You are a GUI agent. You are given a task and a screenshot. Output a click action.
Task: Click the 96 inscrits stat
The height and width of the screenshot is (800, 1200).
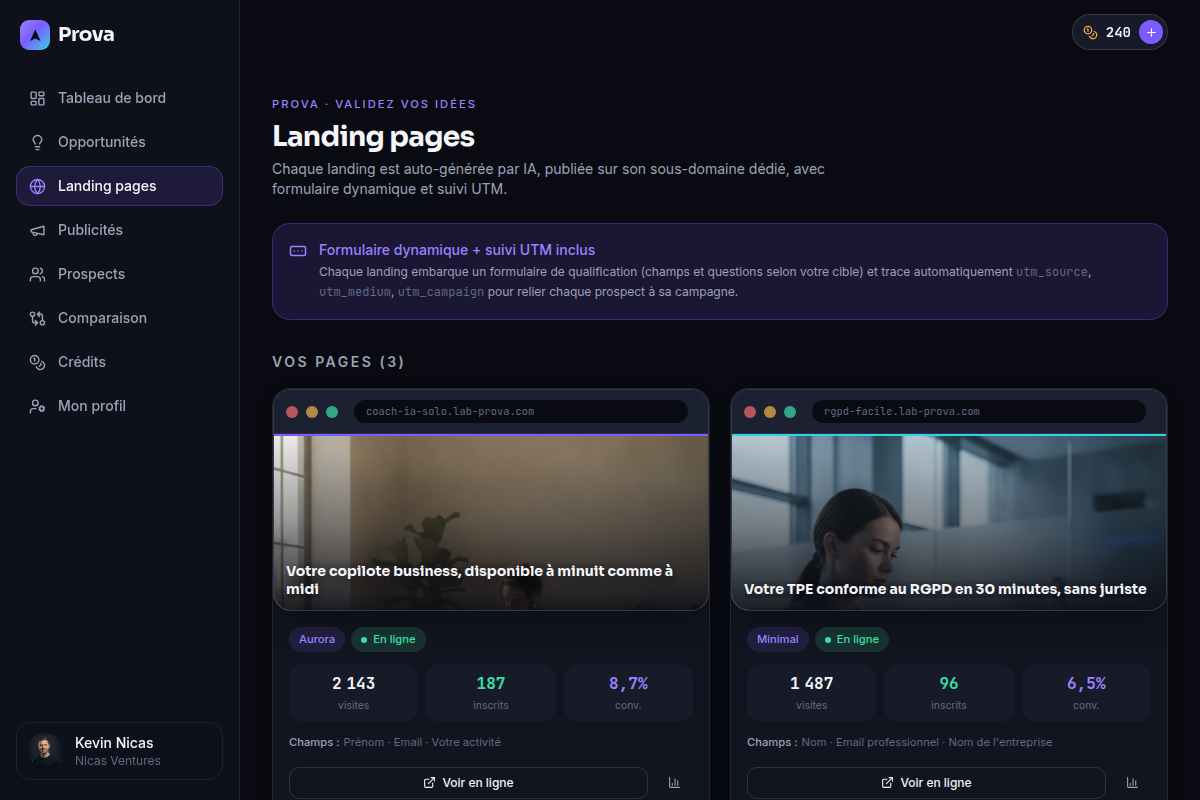tap(949, 693)
